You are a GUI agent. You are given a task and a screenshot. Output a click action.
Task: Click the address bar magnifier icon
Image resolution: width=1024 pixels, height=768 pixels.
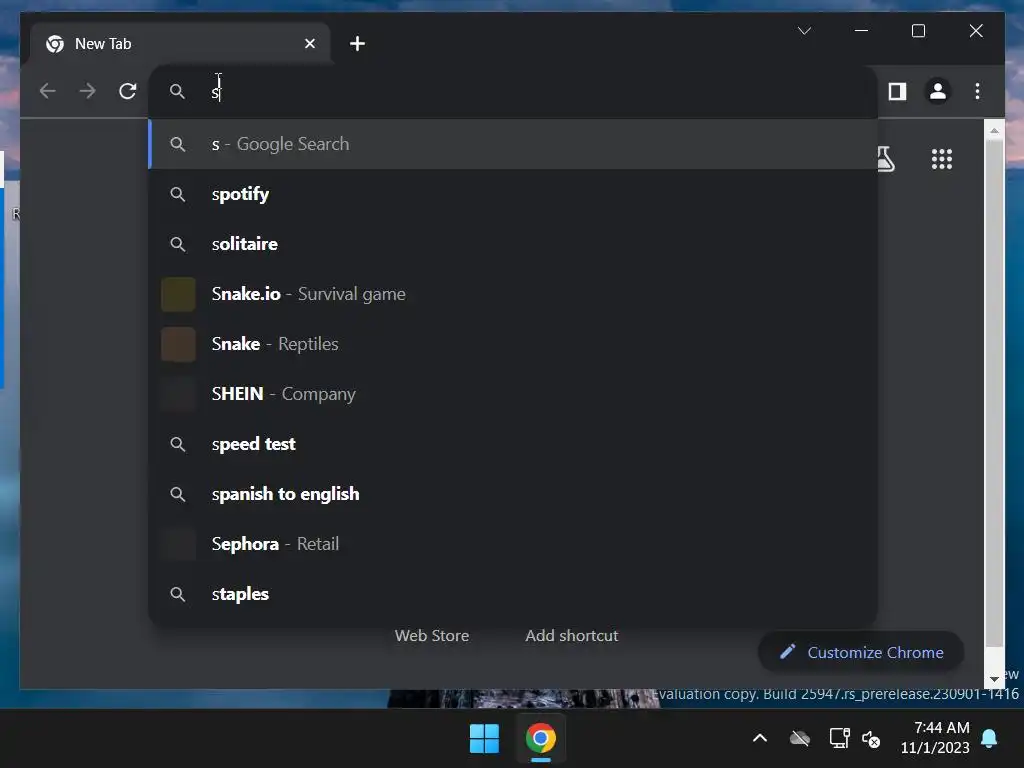177,91
